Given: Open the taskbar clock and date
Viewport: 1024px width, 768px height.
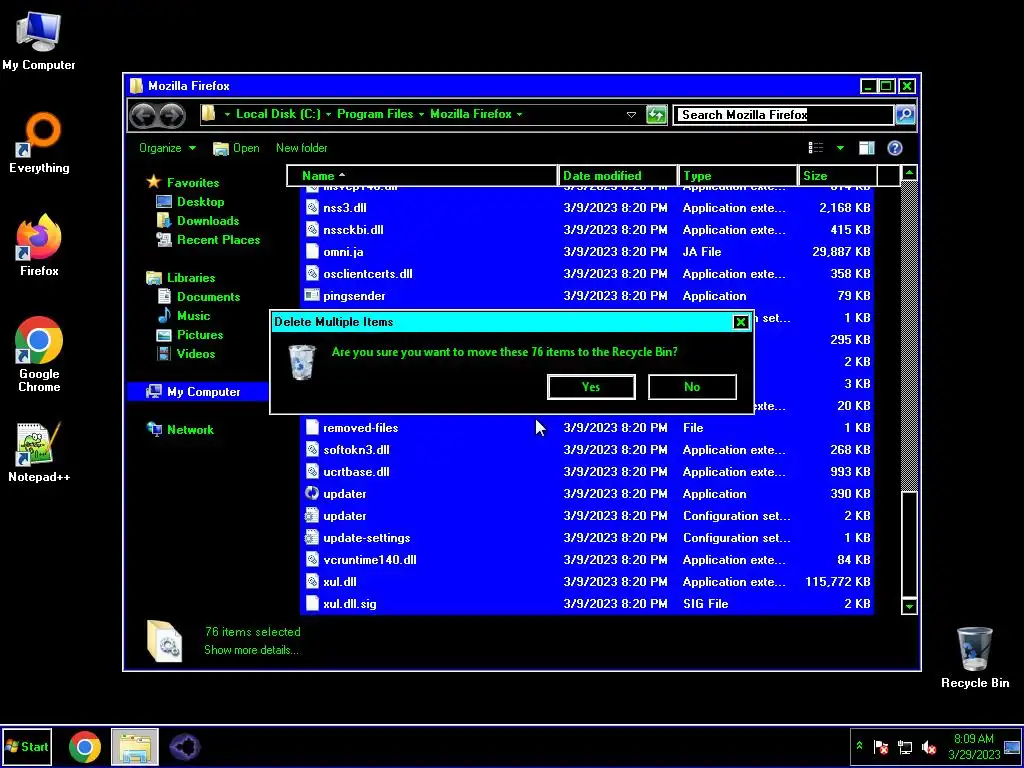Looking at the screenshot, I should (x=974, y=746).
